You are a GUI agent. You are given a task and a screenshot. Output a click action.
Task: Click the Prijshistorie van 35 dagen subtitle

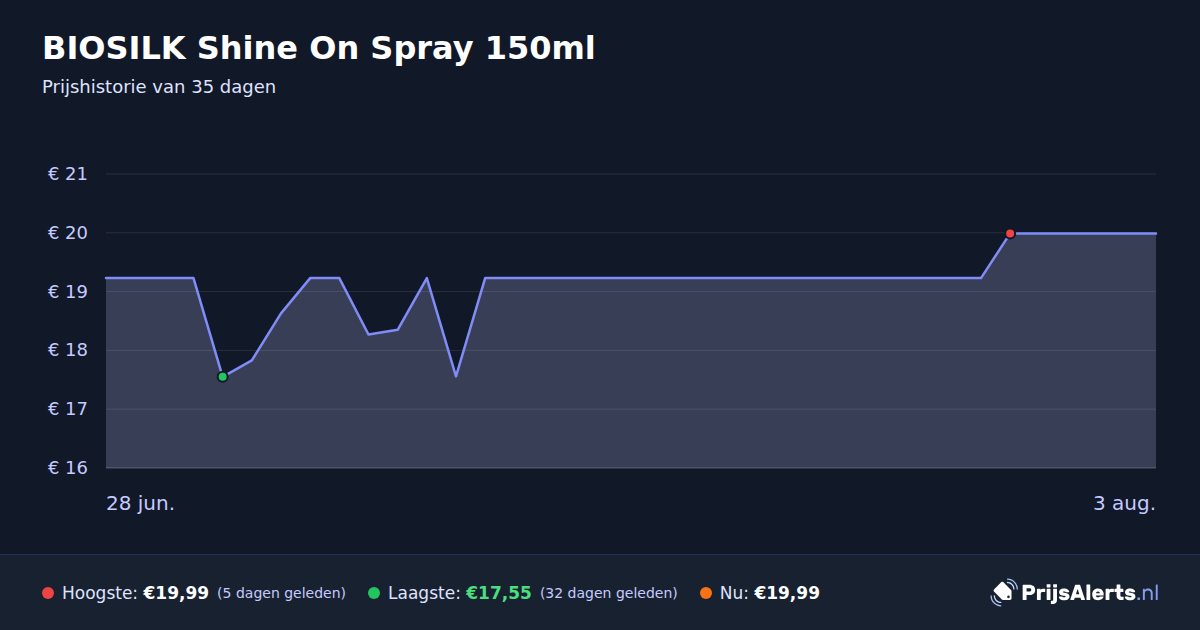[159, 87]
